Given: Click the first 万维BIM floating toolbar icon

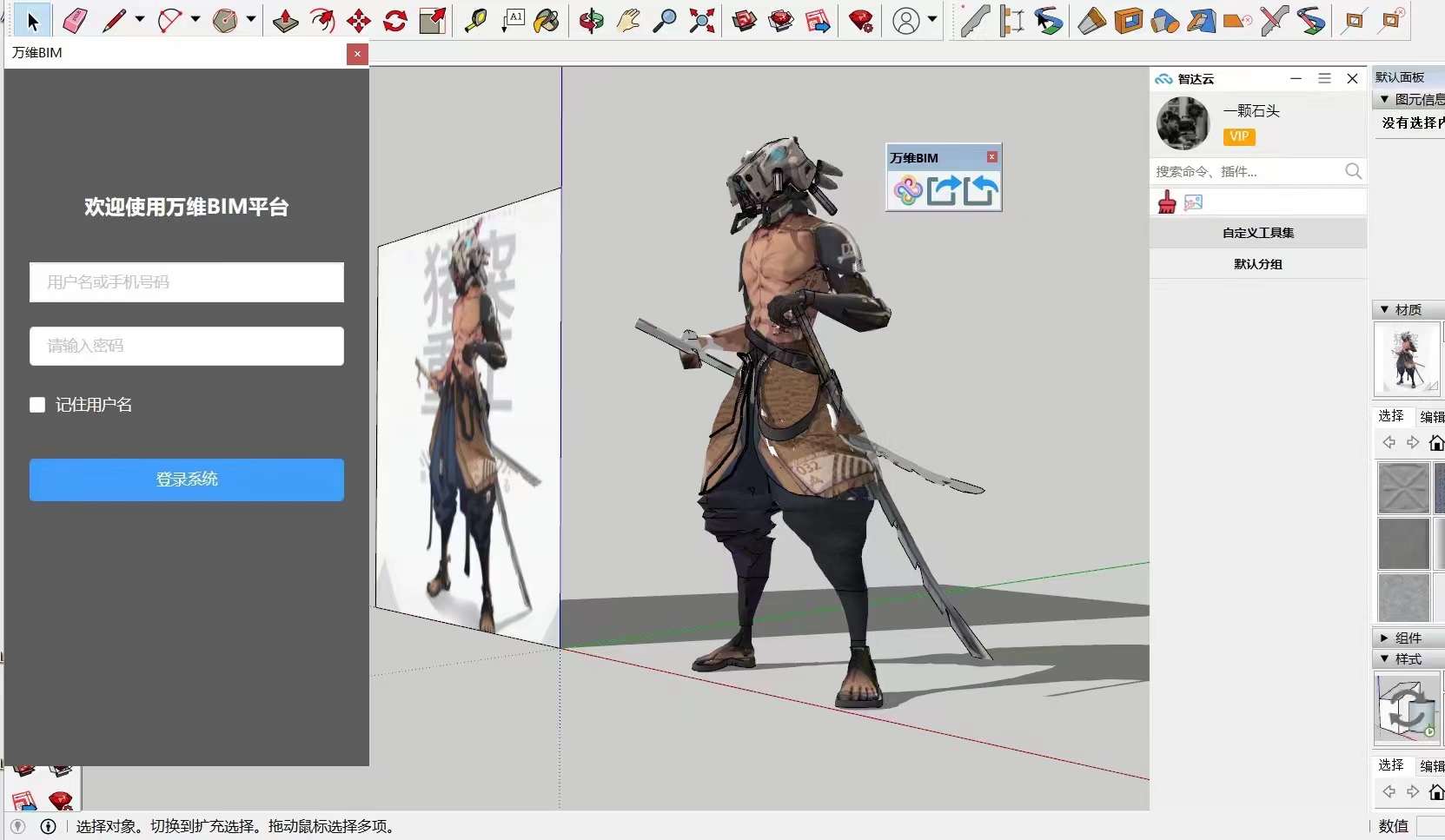Looking at the screenshot, I should point(908,190).
